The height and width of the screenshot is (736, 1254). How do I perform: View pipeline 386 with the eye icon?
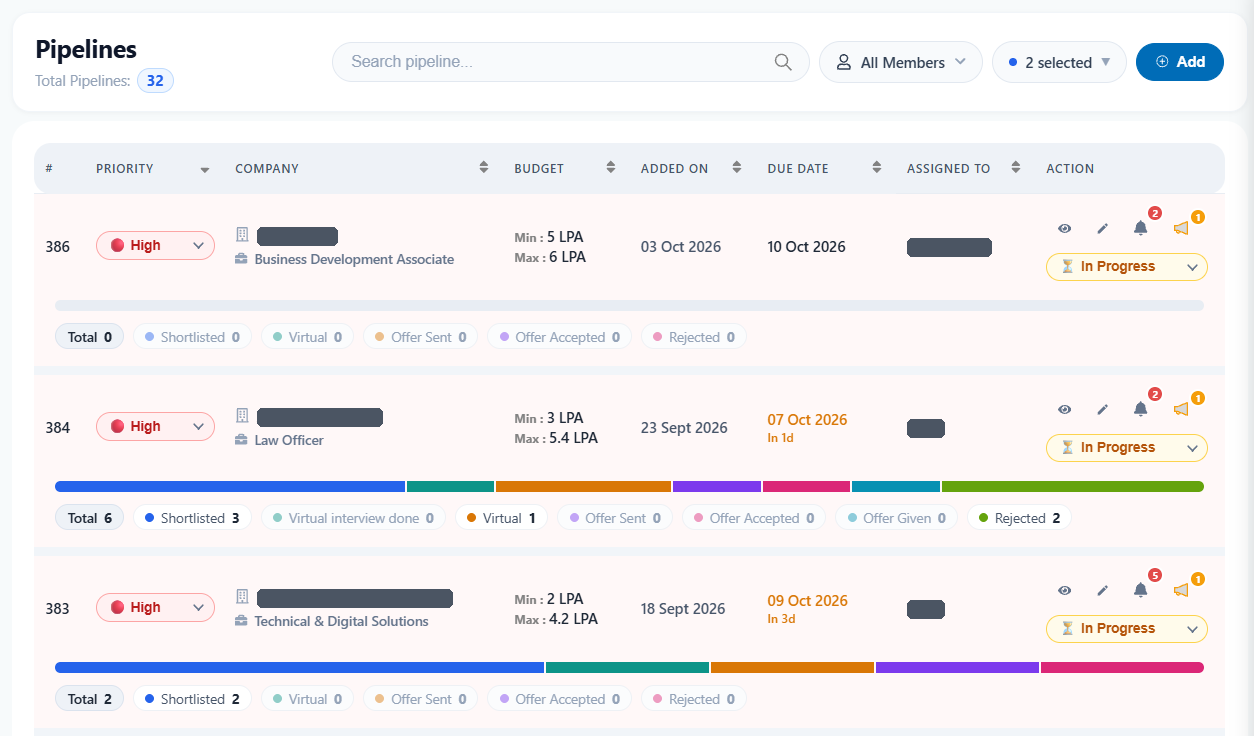(x=1065, y=228)
